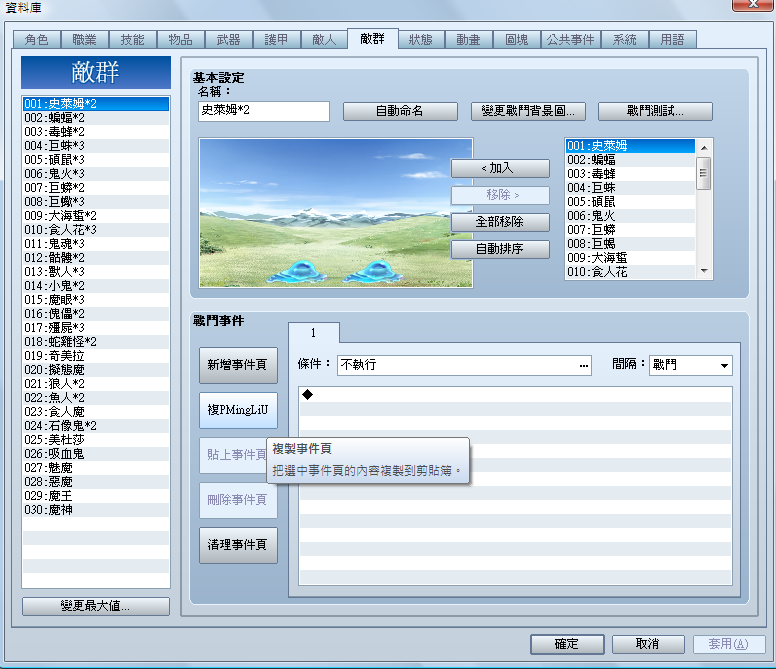776x669 pixels.
Task: Click the 清理事件頁 button
Action: point(238,545)
